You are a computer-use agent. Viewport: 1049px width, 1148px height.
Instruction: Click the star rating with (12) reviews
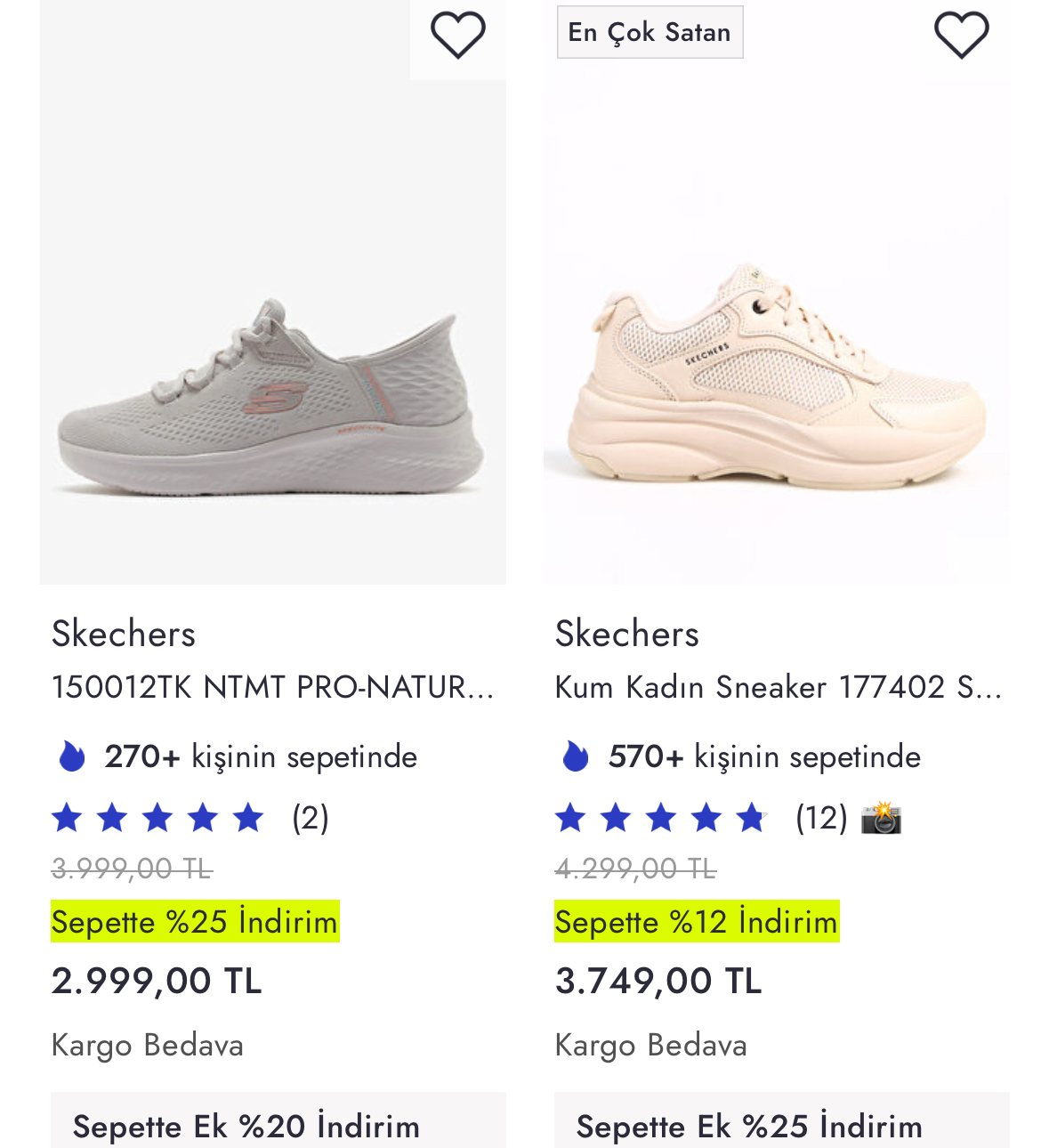pos(701,817)
